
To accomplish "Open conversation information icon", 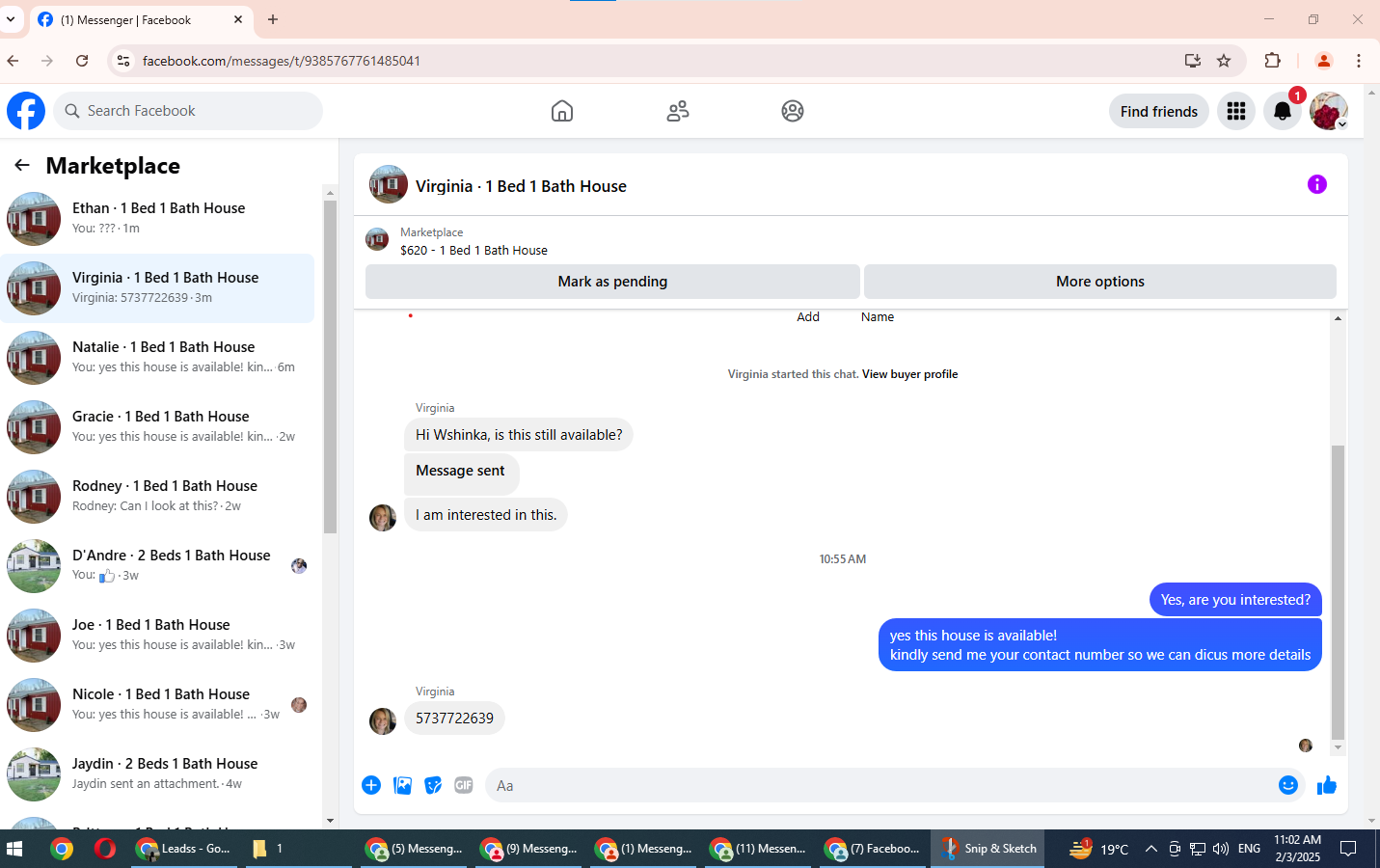I will 1317,184.
